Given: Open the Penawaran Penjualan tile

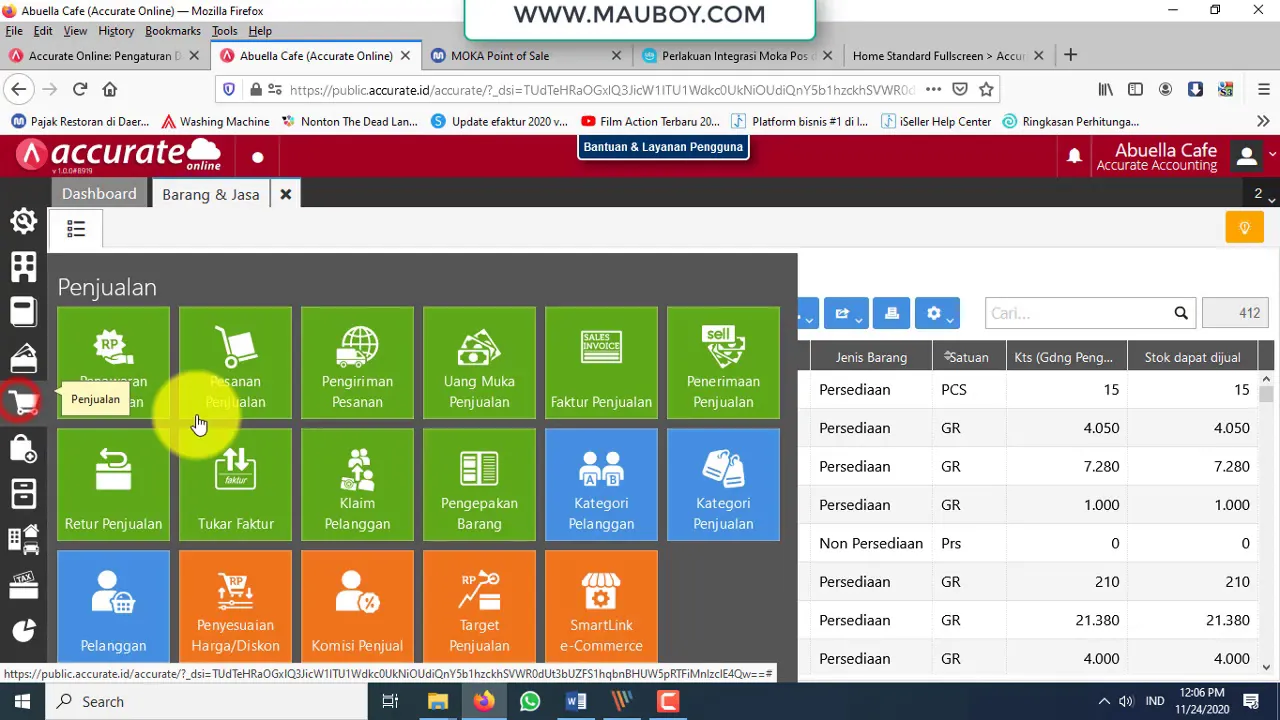Looking at the screenshot, I should coord(113,363).
